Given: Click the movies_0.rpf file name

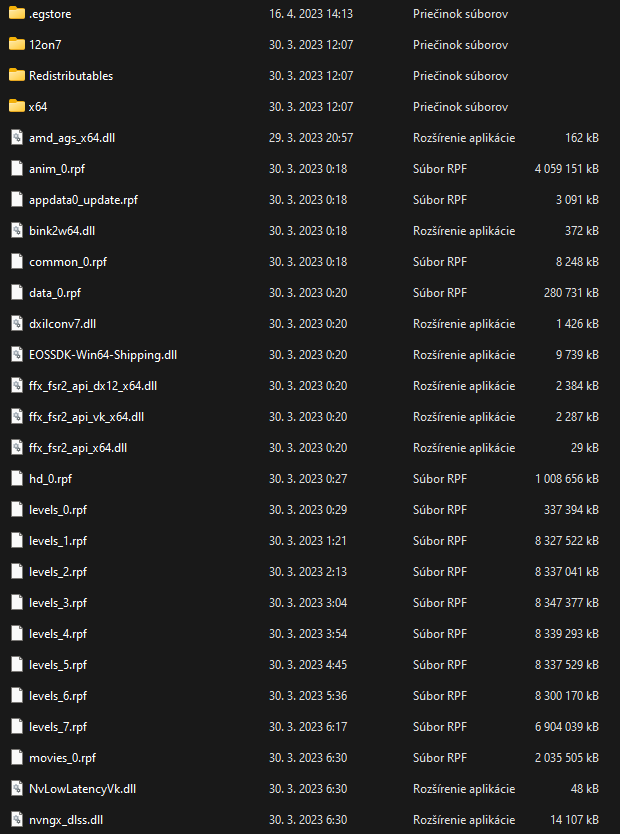Looking at the screenshot, I should 63,757.
